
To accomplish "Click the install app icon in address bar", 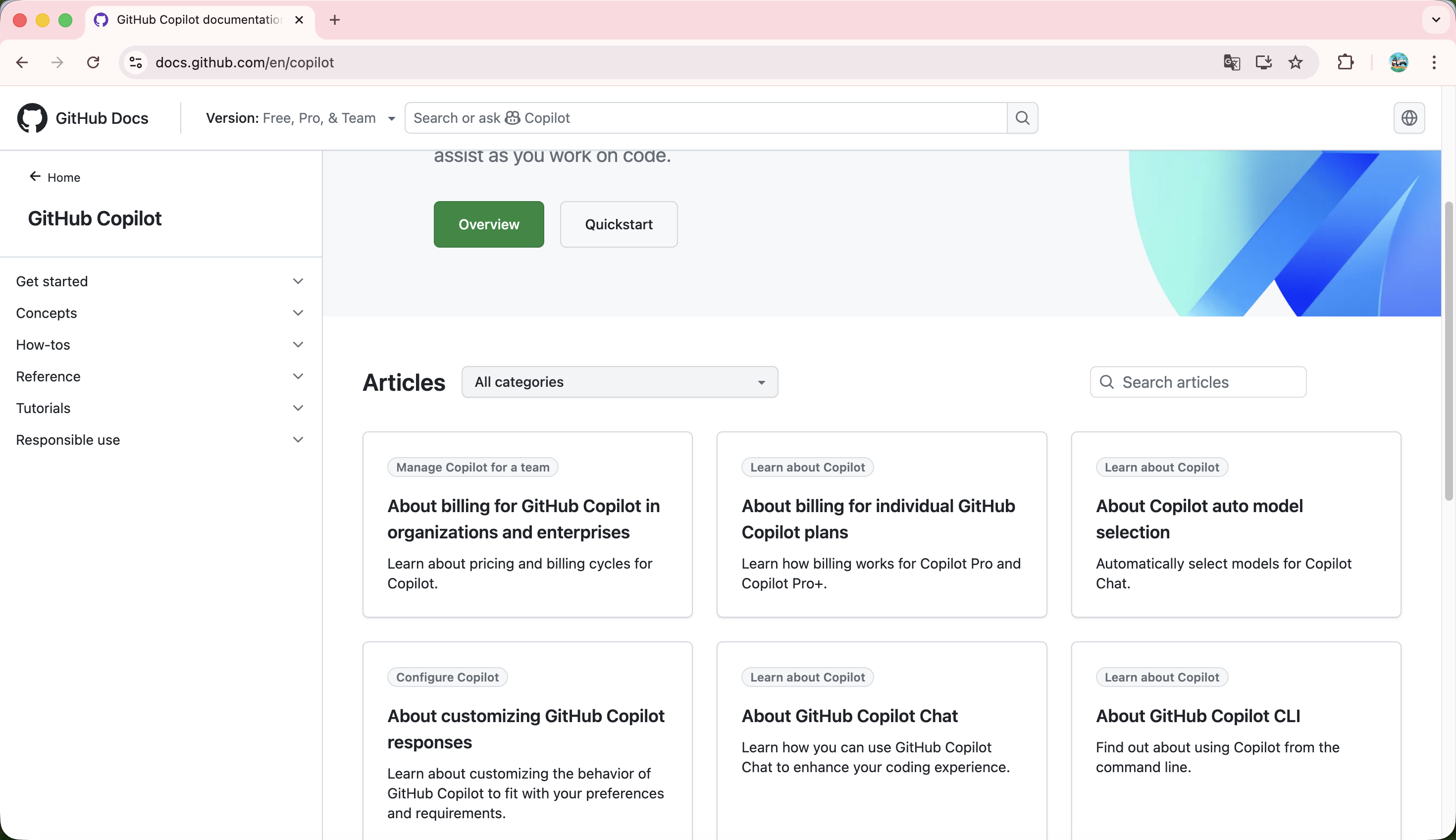I will point(1263,62).
